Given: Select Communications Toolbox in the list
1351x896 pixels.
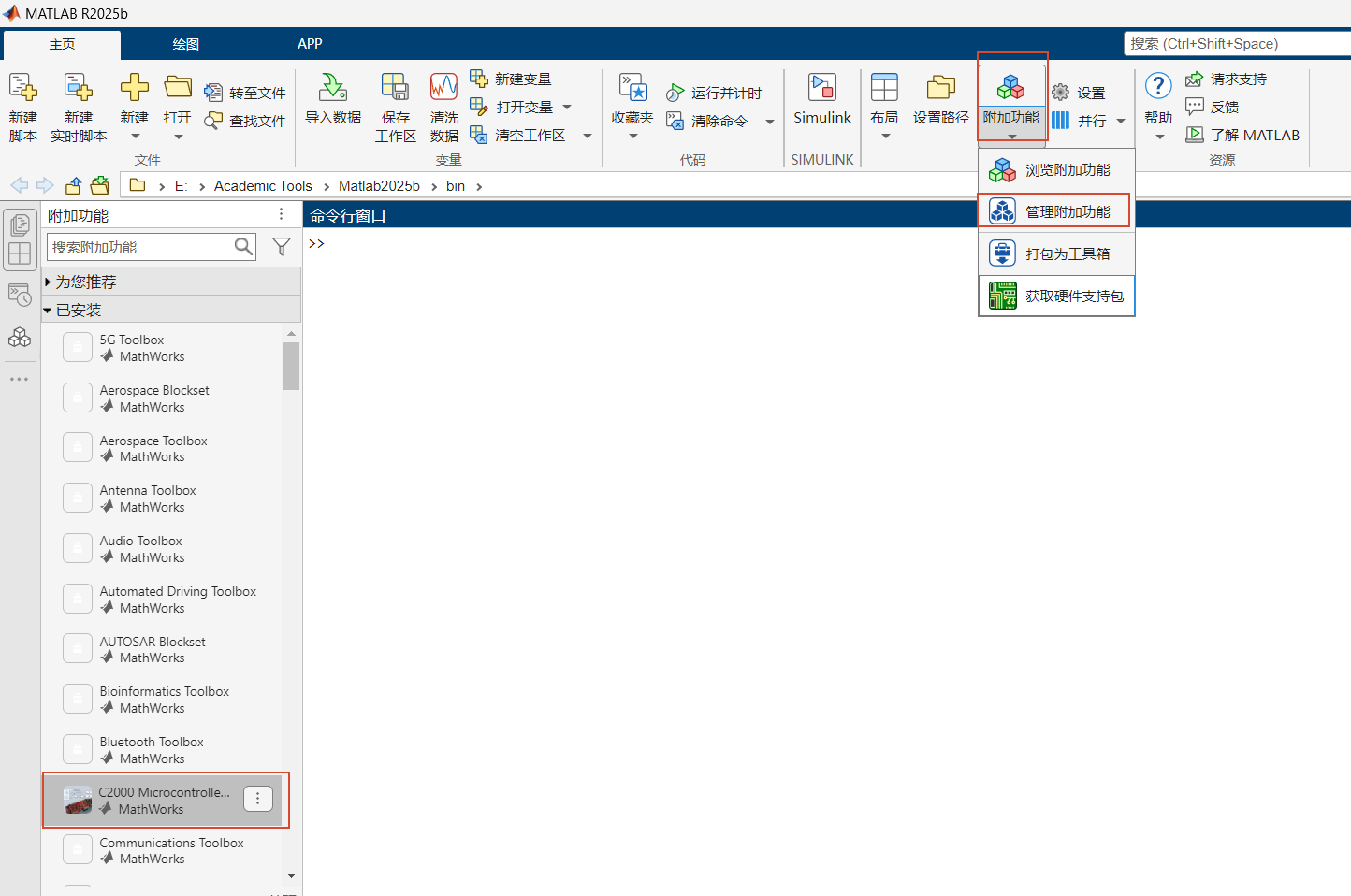Looking at the screenshot, I should [162, 851].
